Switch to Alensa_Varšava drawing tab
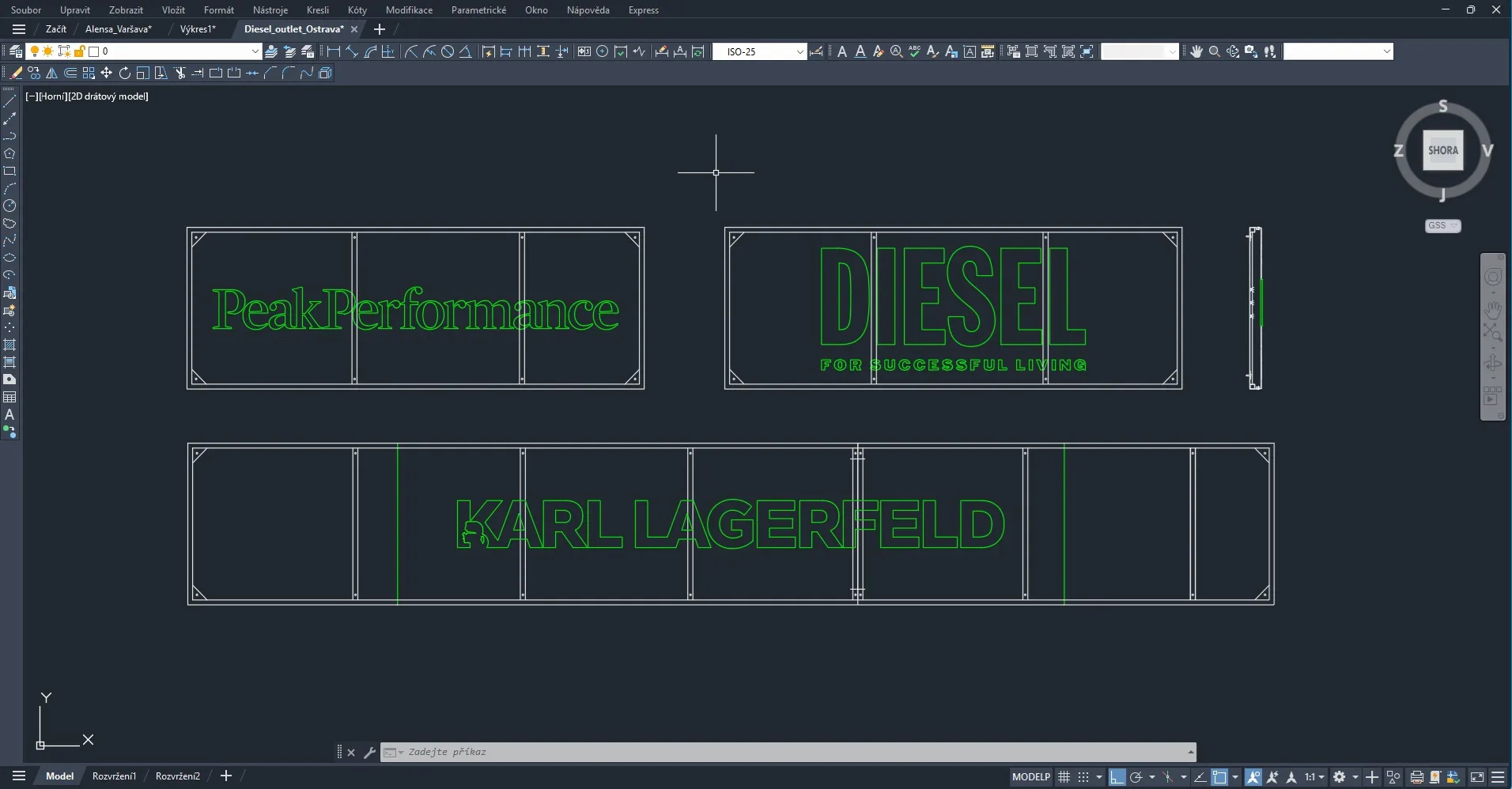The image size is (1512, 789). click(x=119, y=29)
